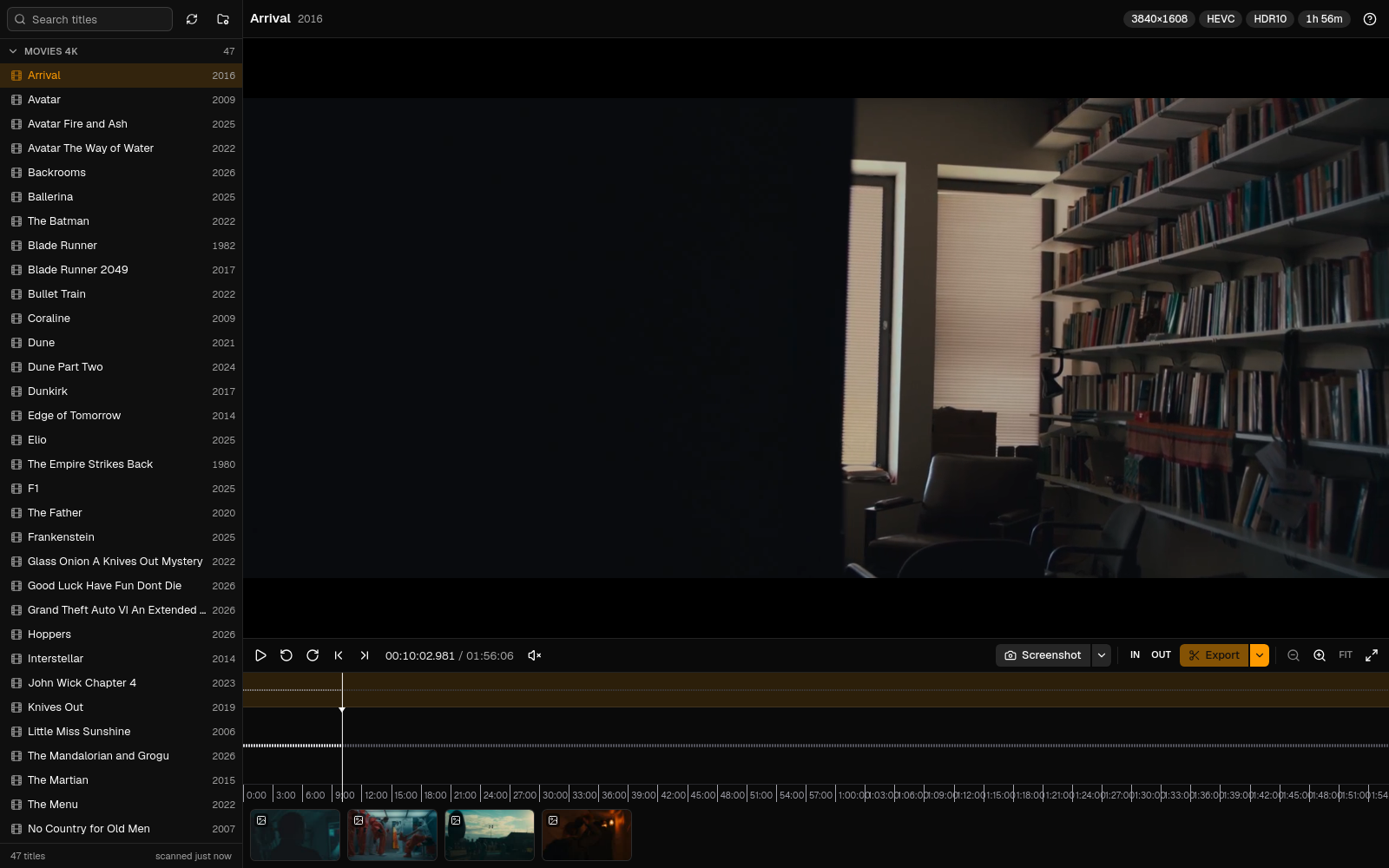The height and width of the screenshot is (868, 1389).
Task: Click the rewind skip-back icon
Action: tap(286, 655)
